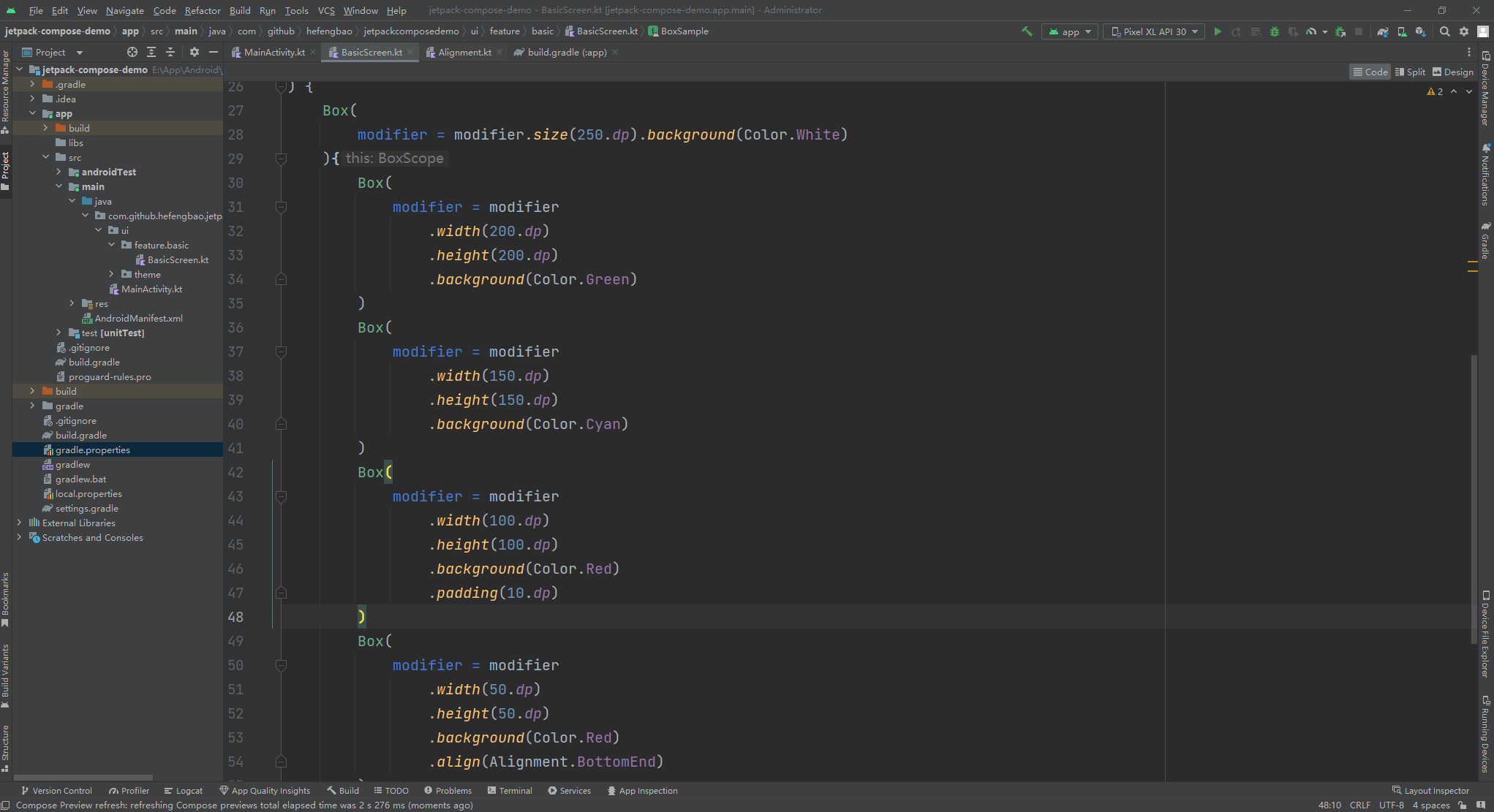
Task: Click Search Everywhere magnifier icon
Action: pos(1444,31)
